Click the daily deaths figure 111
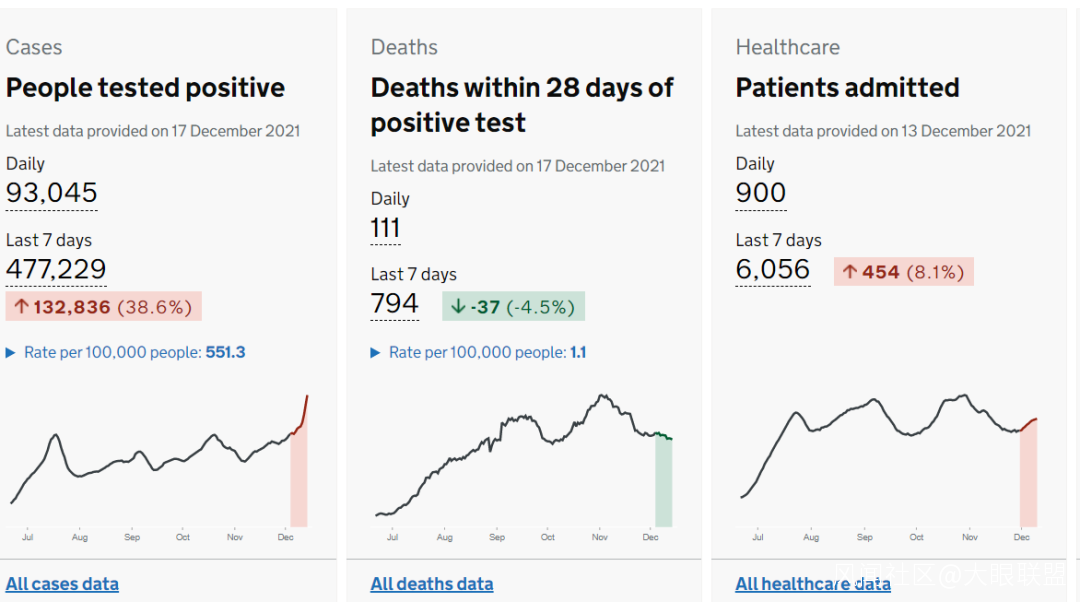The width and height of the screenshot is (1080, 602). click(x=385, y=228)
